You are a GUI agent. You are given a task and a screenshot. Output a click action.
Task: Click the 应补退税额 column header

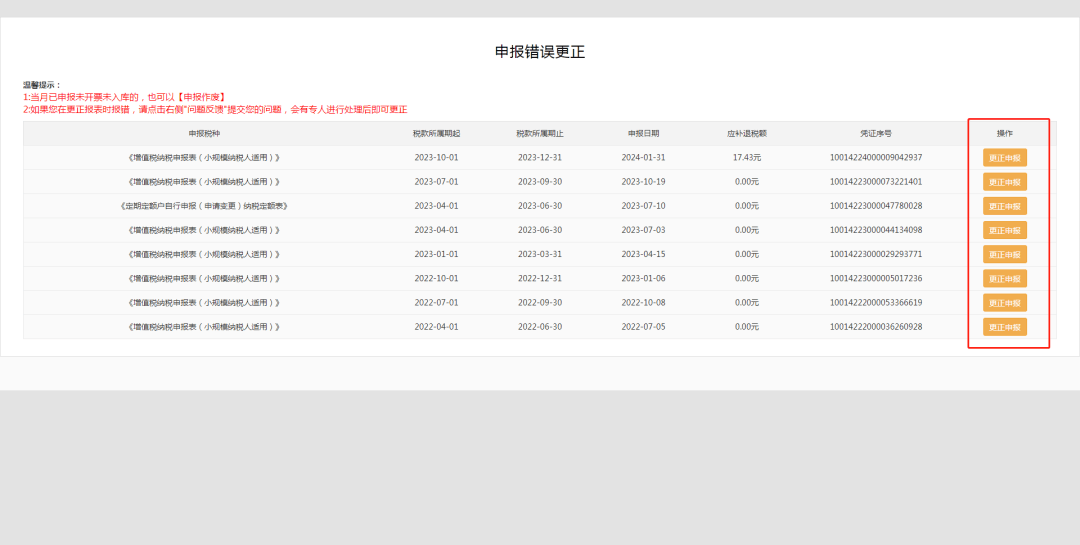point(747,133)
